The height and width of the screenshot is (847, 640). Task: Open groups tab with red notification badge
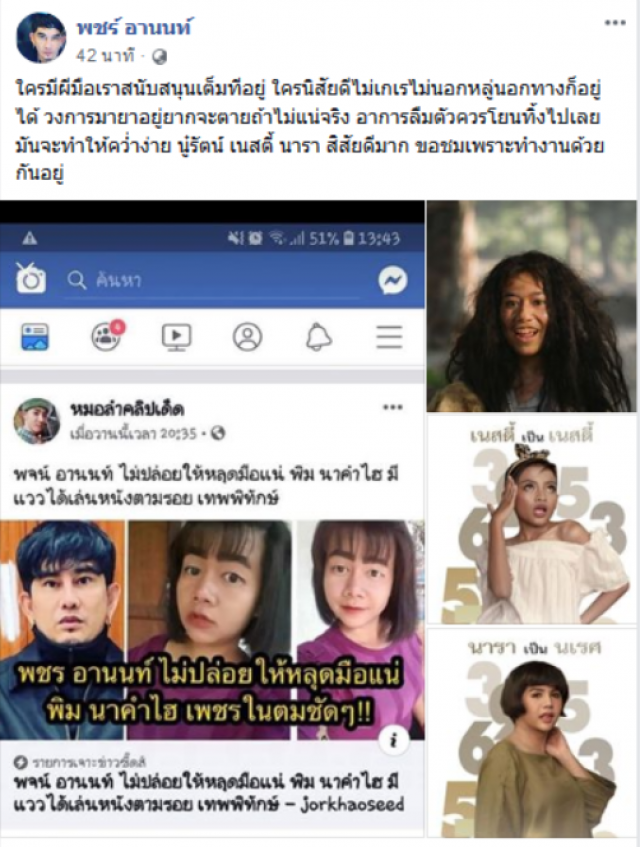click(107, 336)
